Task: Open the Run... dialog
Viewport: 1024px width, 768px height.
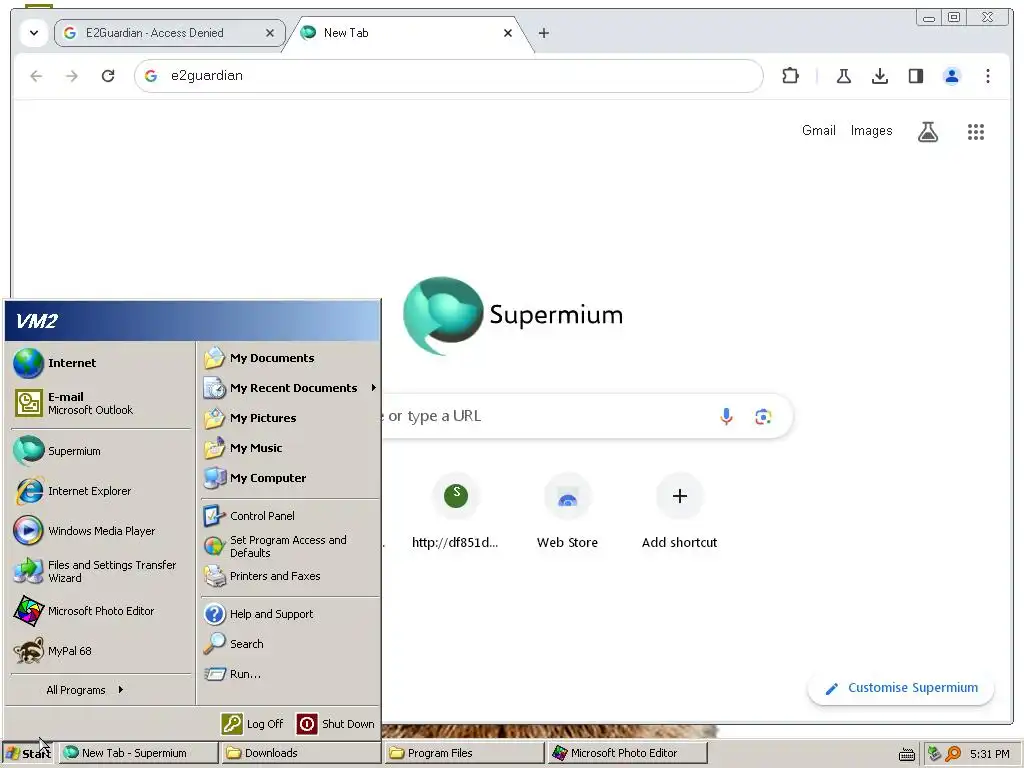Action: (290, 674)
